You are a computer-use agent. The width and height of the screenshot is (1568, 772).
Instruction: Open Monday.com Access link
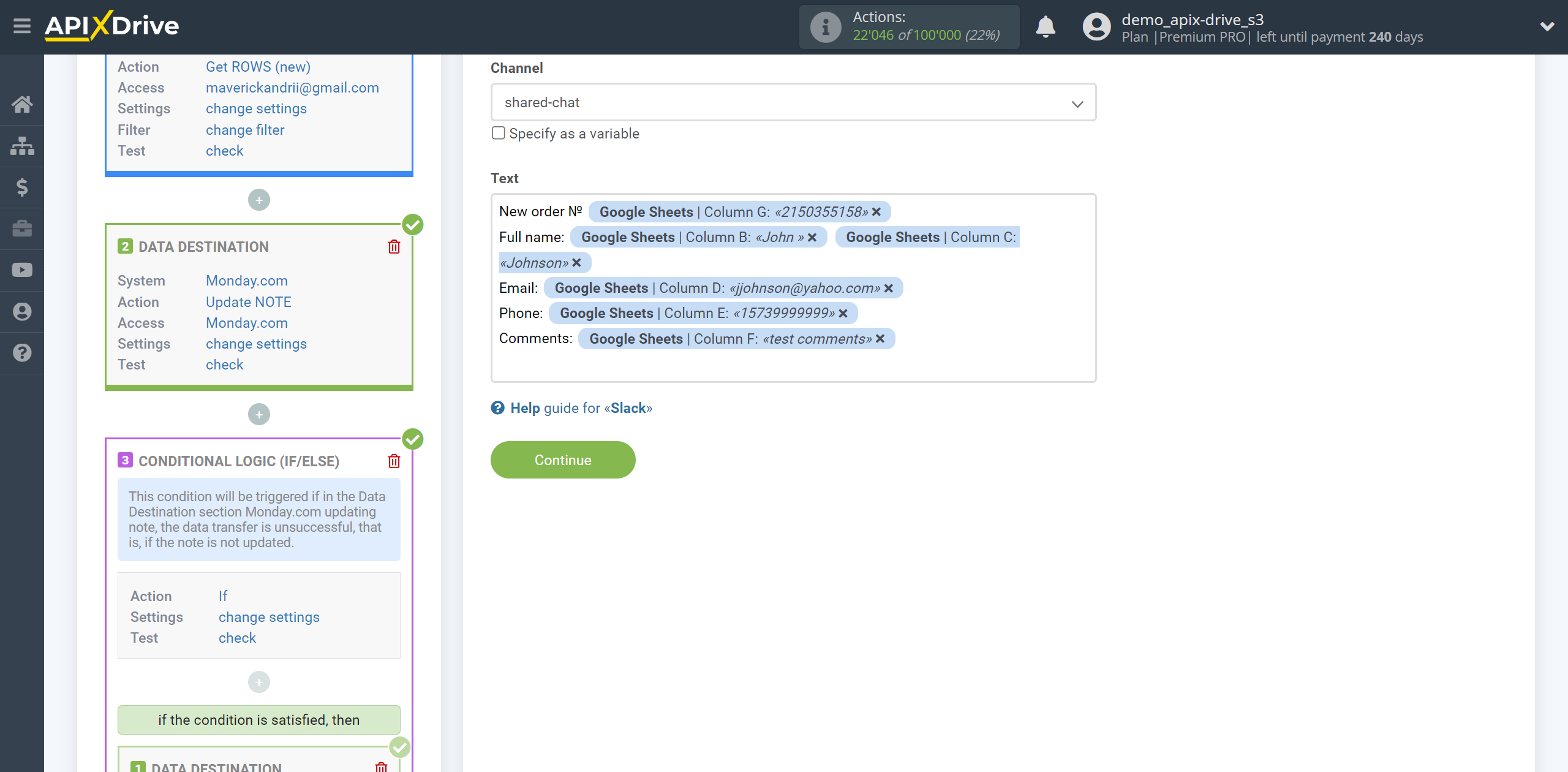coord(247,323)
